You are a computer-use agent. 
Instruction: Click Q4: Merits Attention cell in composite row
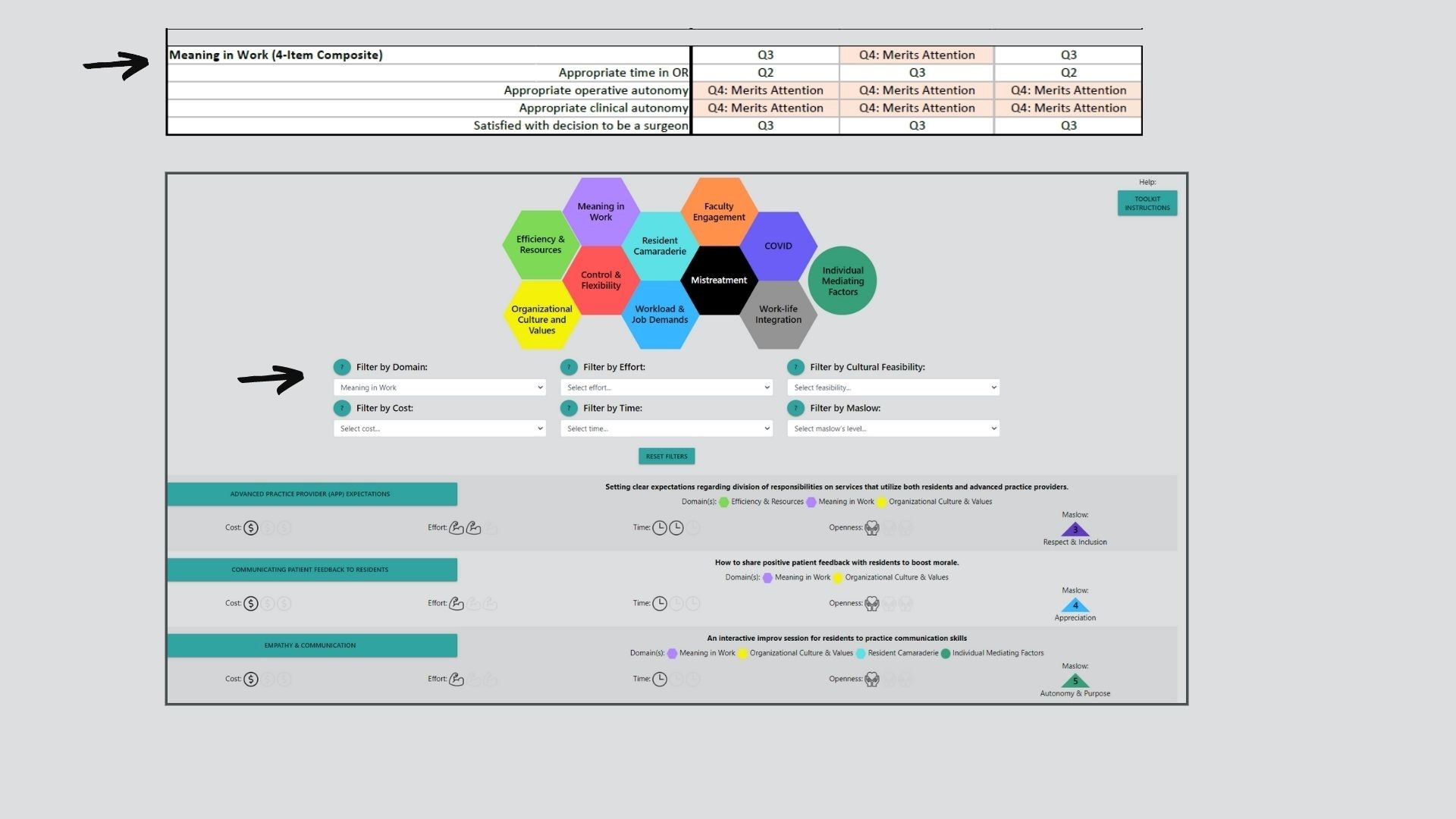917,55
